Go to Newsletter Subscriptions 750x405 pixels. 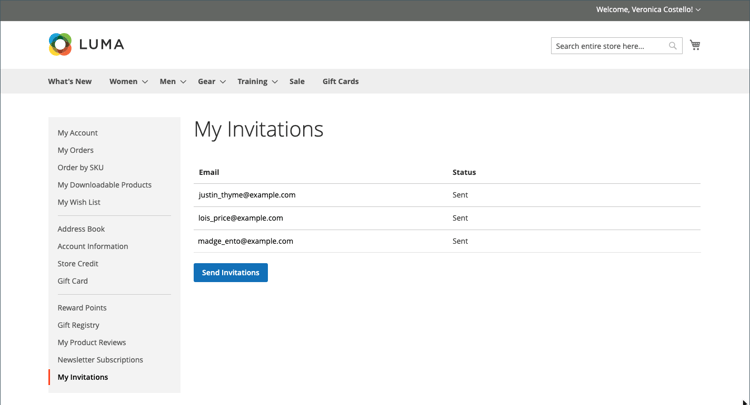(100, 360)
